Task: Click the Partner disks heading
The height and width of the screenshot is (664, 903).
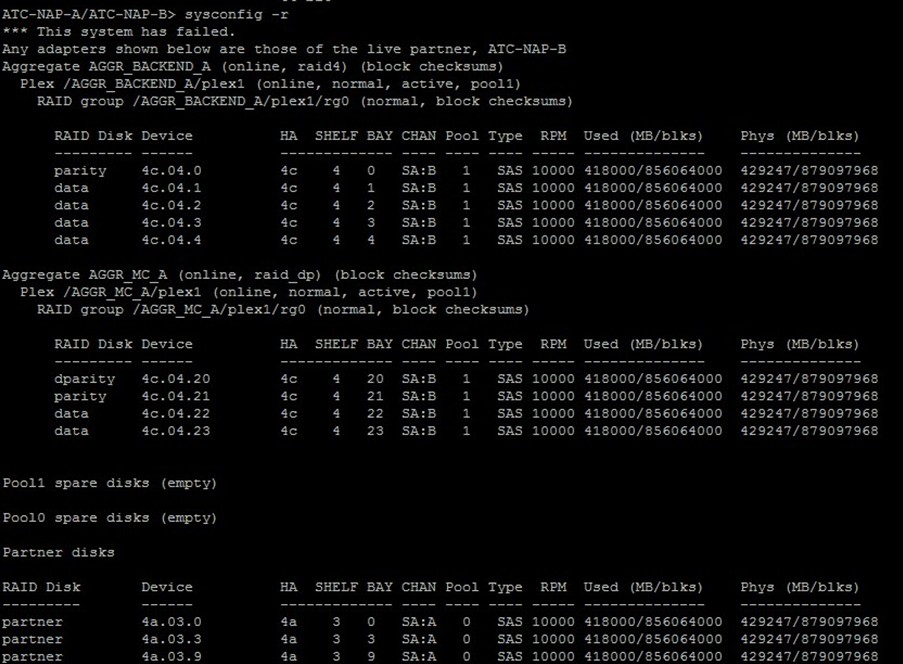Action: tap(58, 552)
